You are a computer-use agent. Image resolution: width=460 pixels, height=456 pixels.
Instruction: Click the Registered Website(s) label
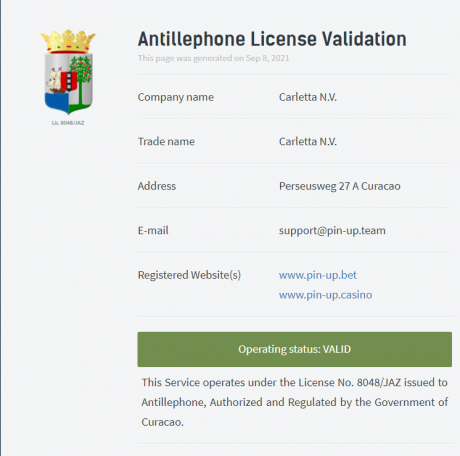pyautogui.click(x=189, y=275)
